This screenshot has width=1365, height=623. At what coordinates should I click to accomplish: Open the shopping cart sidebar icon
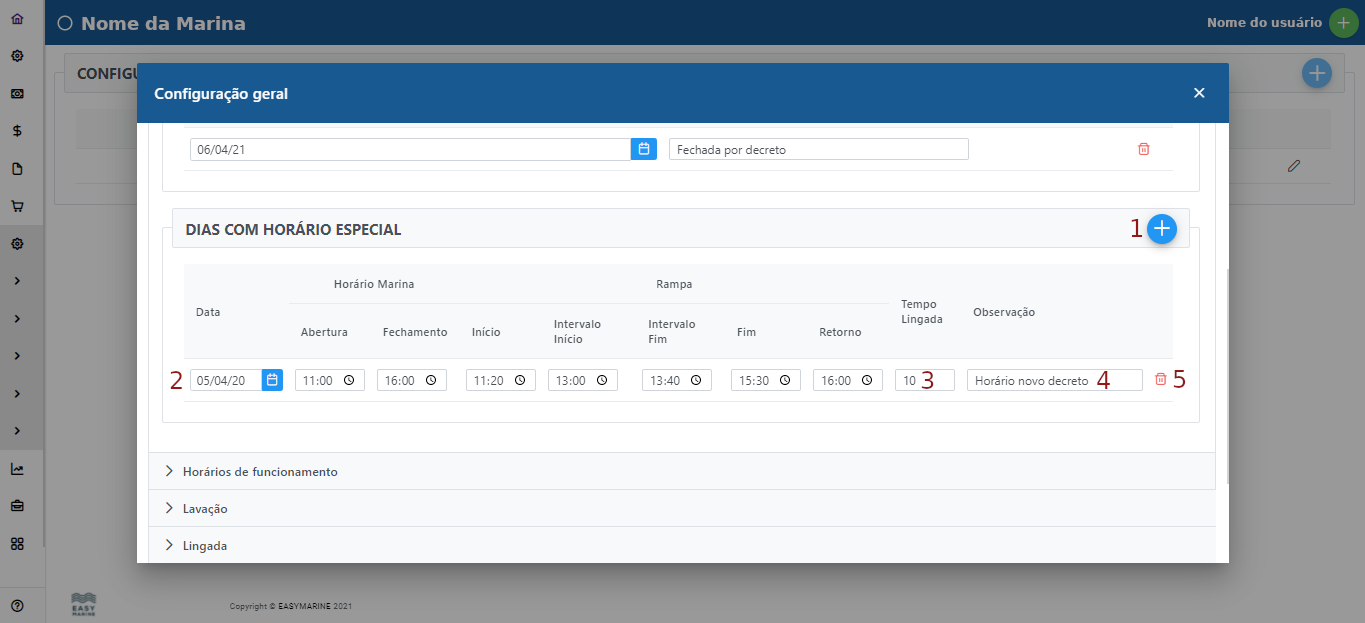pos(17,207)
